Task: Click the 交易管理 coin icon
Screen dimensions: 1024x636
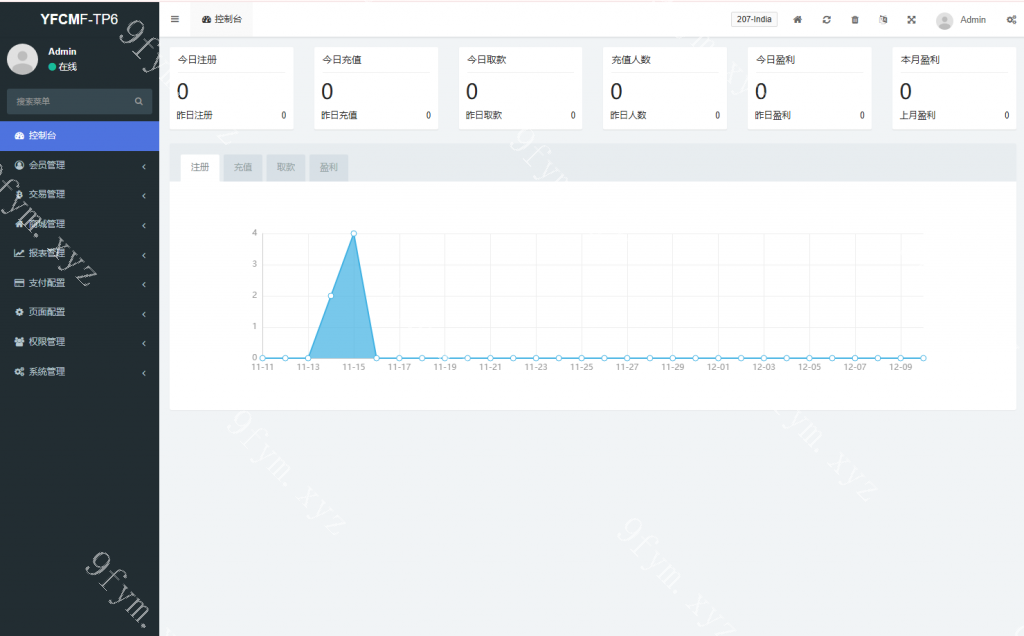Action: [19, 195]
